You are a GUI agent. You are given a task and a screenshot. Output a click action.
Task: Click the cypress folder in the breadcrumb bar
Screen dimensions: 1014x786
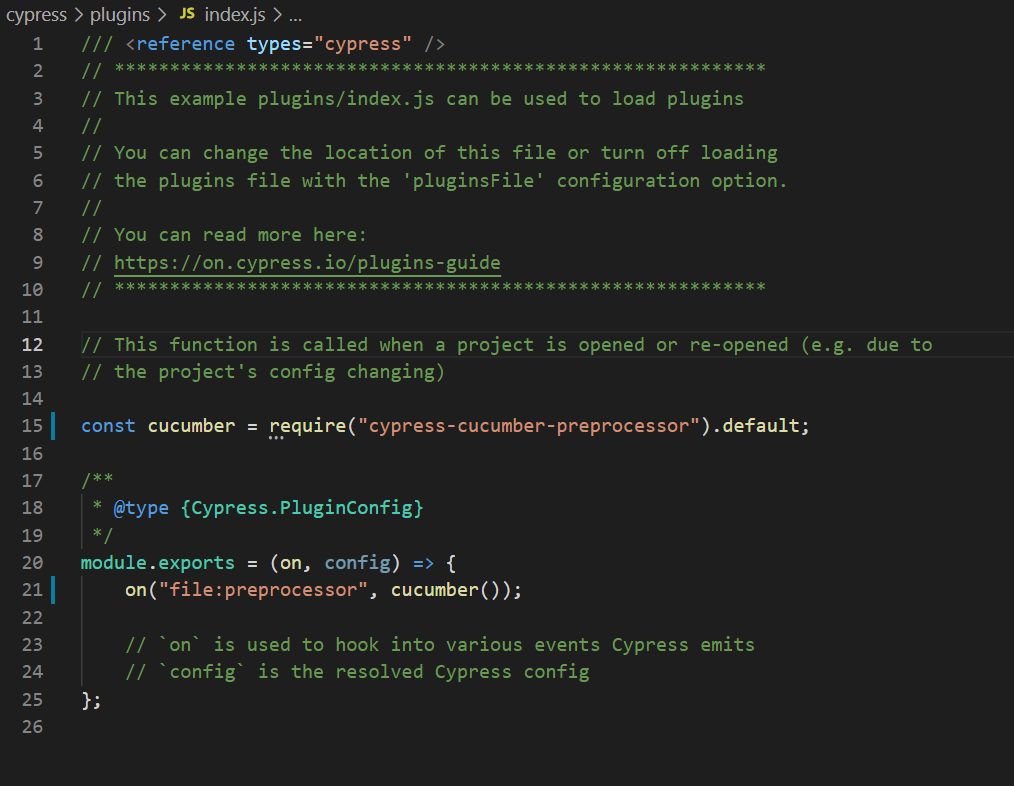click(36, 14)
